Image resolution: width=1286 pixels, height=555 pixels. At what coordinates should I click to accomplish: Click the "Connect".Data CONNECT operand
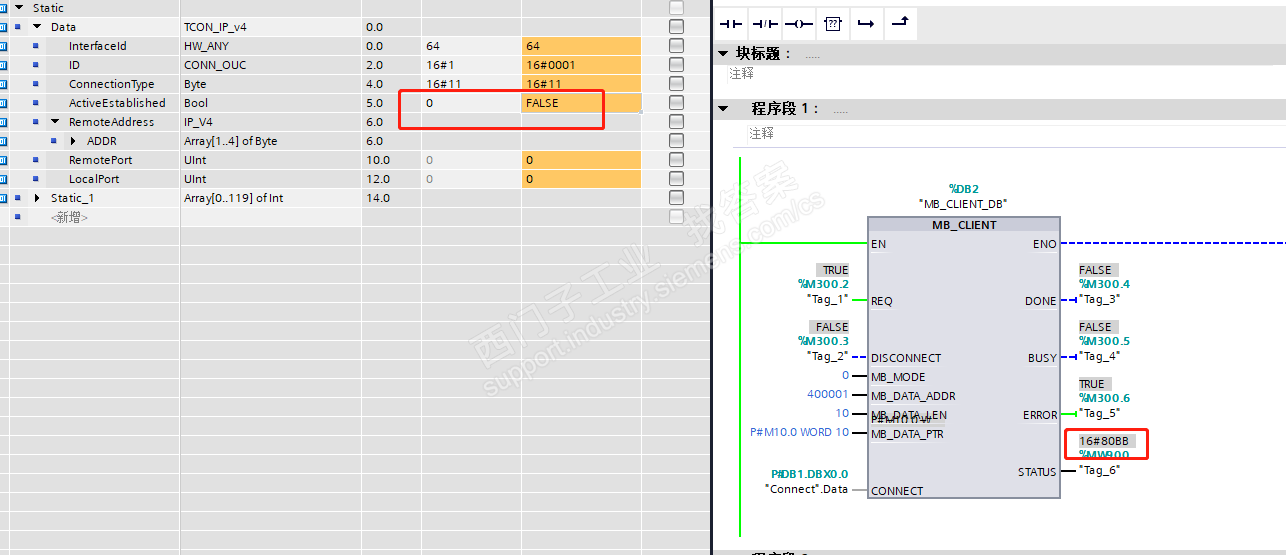(x=806, y=489)
